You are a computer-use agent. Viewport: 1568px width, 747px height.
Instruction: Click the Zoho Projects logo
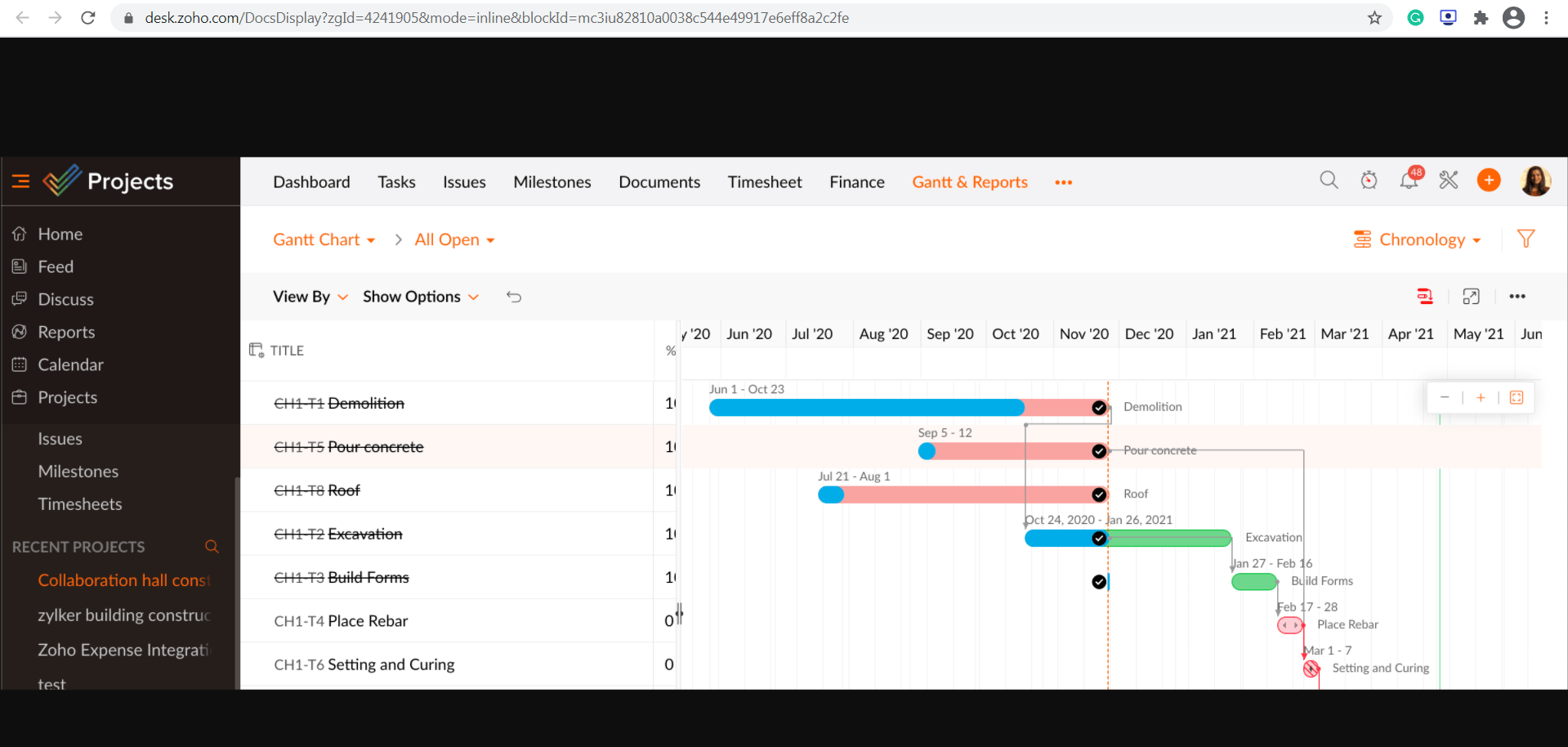(x=108, y=181)
